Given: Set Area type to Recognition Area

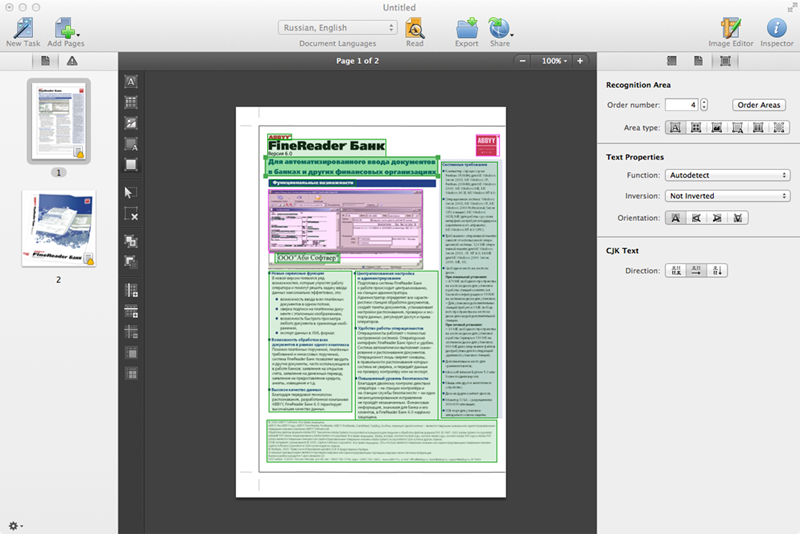Looking at the screenshot, I should point(779,128).
